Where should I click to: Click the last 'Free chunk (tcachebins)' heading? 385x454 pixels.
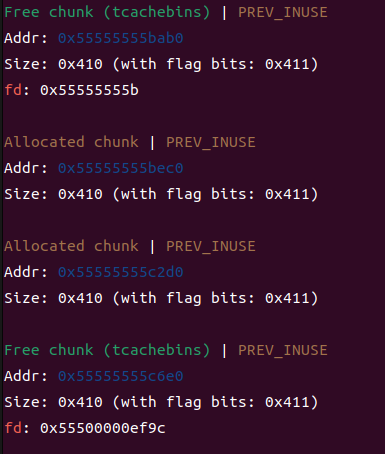(x=107, y=351)
